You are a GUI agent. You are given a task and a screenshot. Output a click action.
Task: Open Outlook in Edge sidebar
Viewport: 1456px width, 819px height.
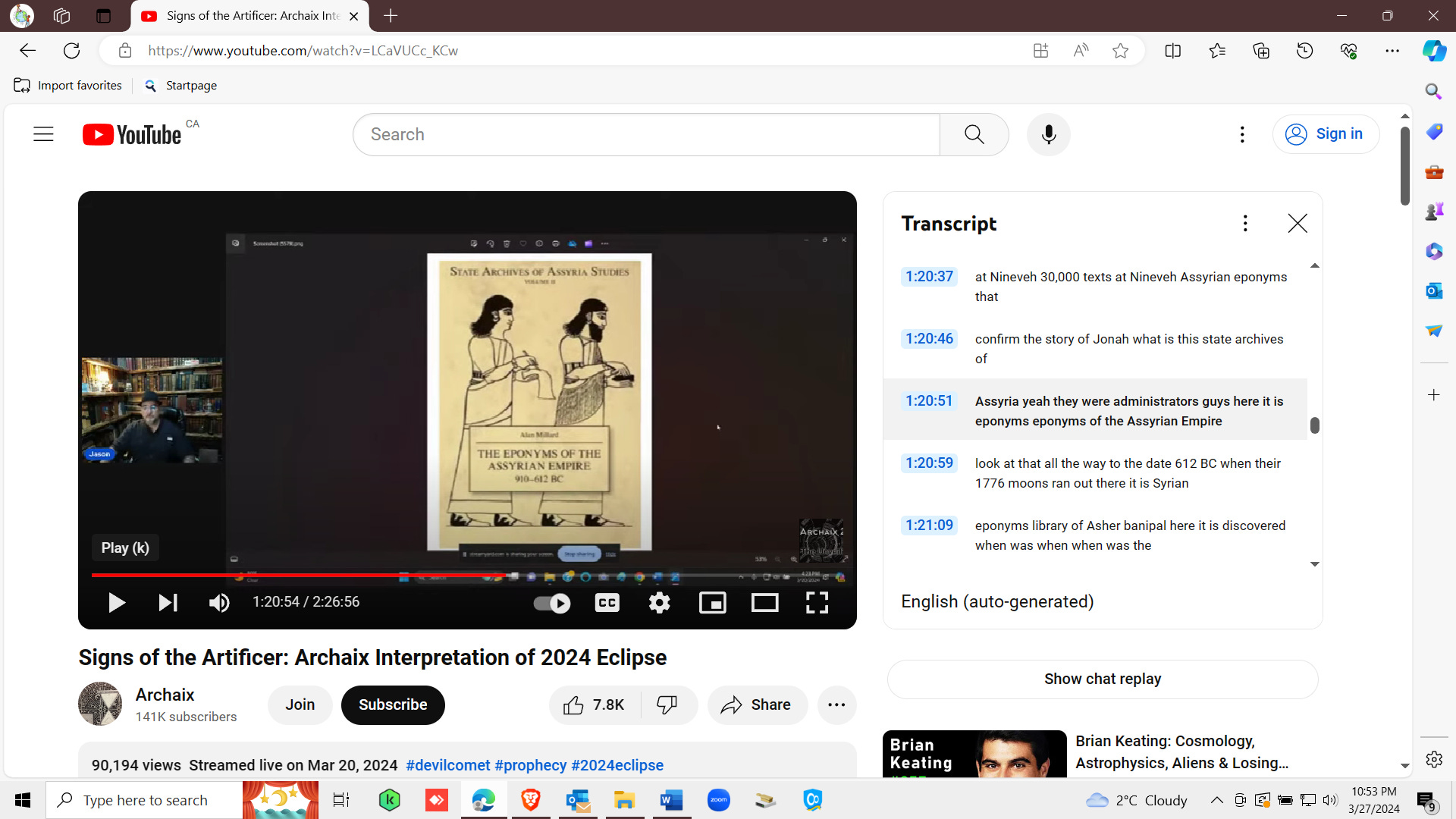click(x=1433, y=290)
